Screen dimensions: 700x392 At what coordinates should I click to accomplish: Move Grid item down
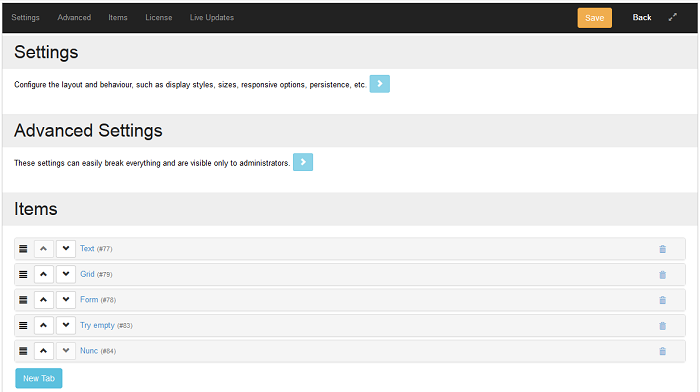pos(66,274)
